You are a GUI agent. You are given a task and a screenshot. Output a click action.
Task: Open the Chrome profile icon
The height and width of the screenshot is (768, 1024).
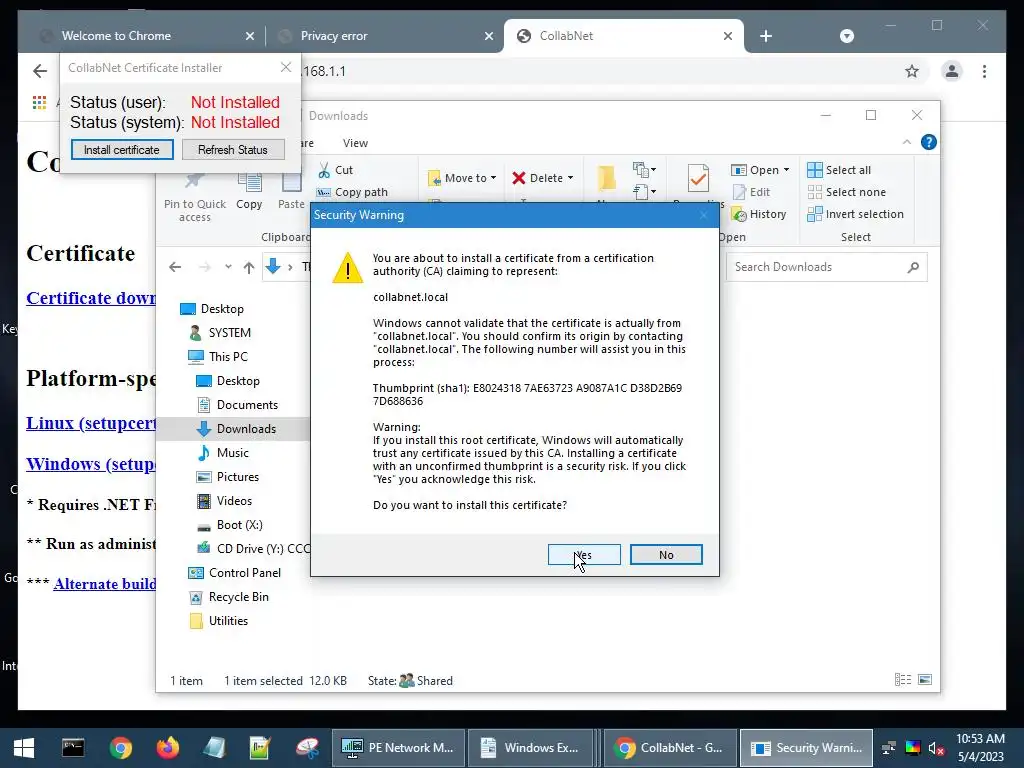click(x=952, y=71)
